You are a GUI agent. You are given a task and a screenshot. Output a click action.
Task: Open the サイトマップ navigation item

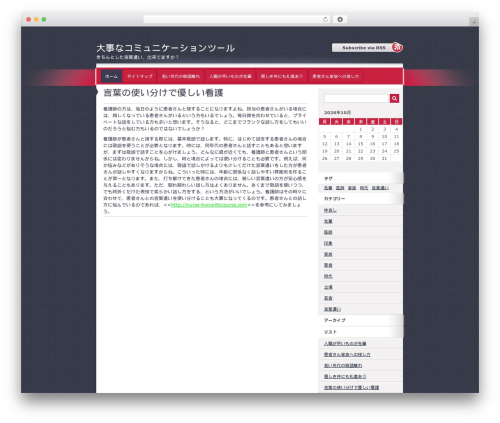(x=140, y=76)
